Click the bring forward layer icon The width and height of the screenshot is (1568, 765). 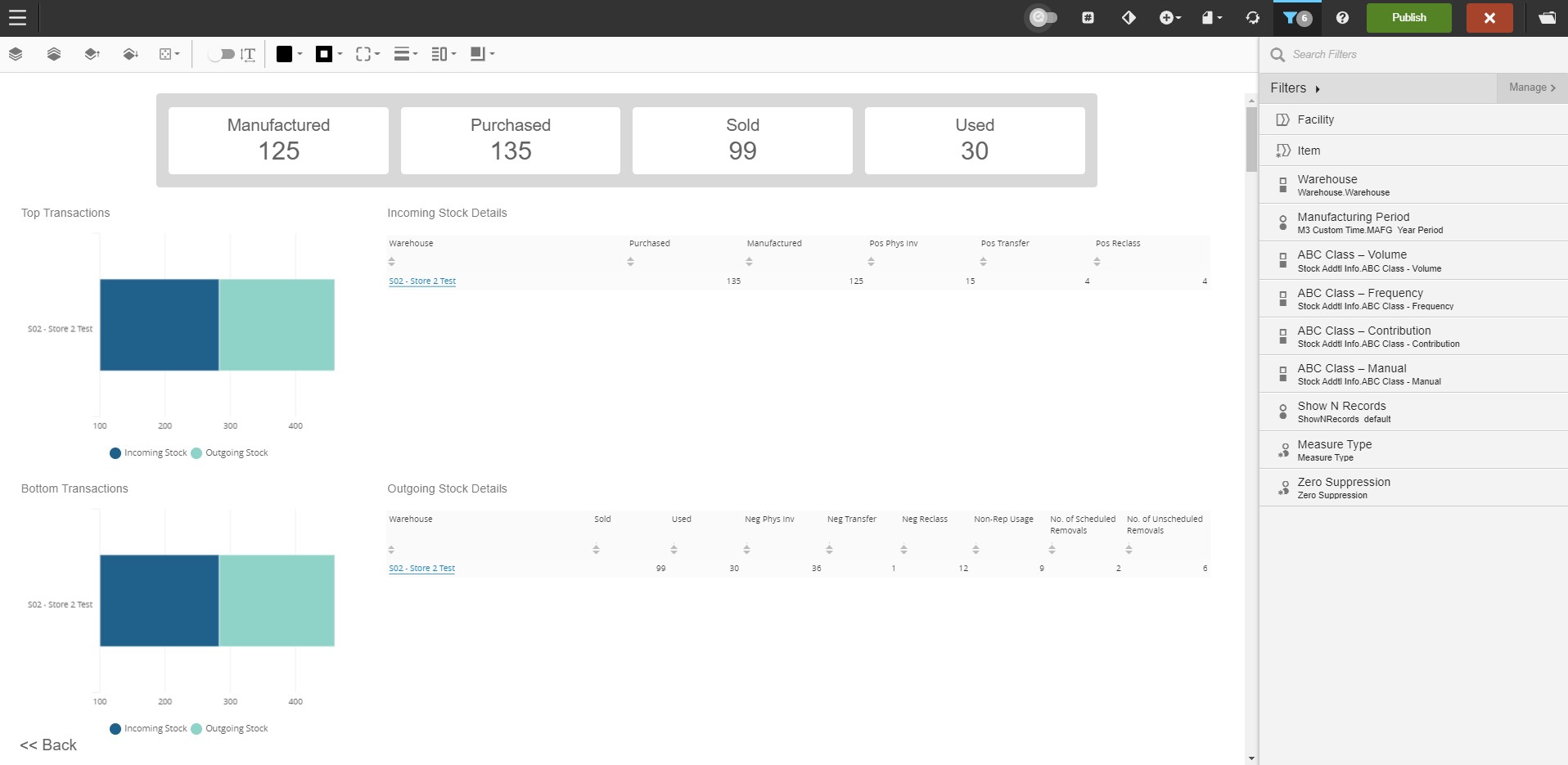click(92, 54)
